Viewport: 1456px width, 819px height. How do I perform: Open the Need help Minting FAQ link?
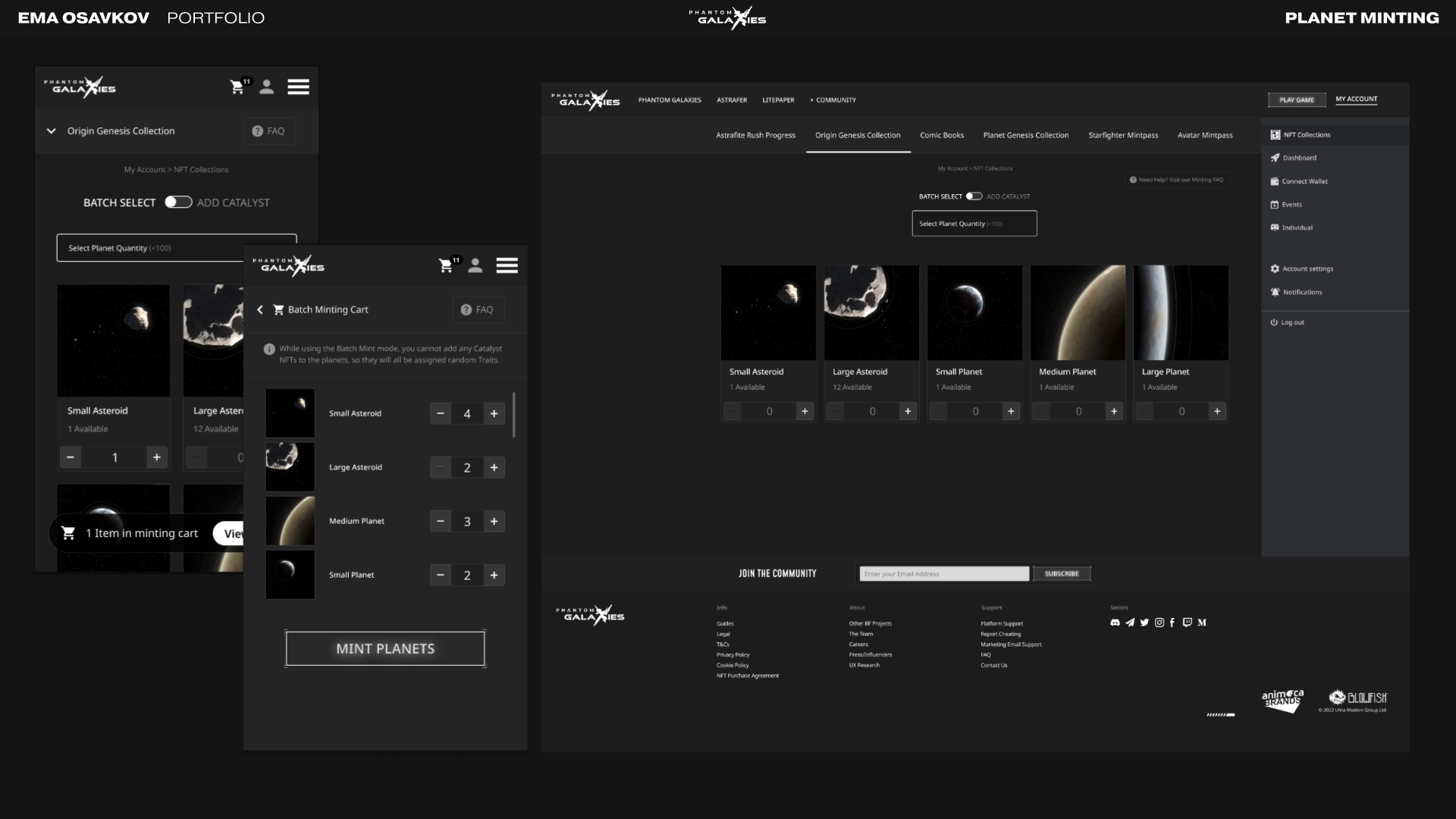(1176, 180)
